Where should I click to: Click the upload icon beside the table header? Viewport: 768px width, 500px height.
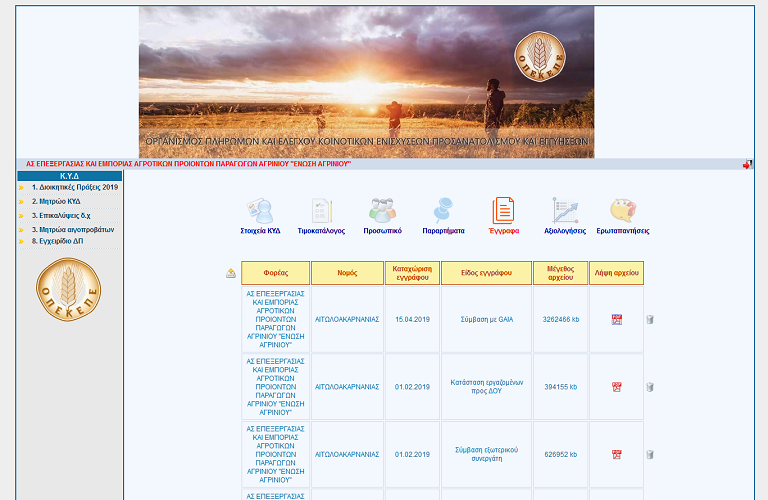231,273
